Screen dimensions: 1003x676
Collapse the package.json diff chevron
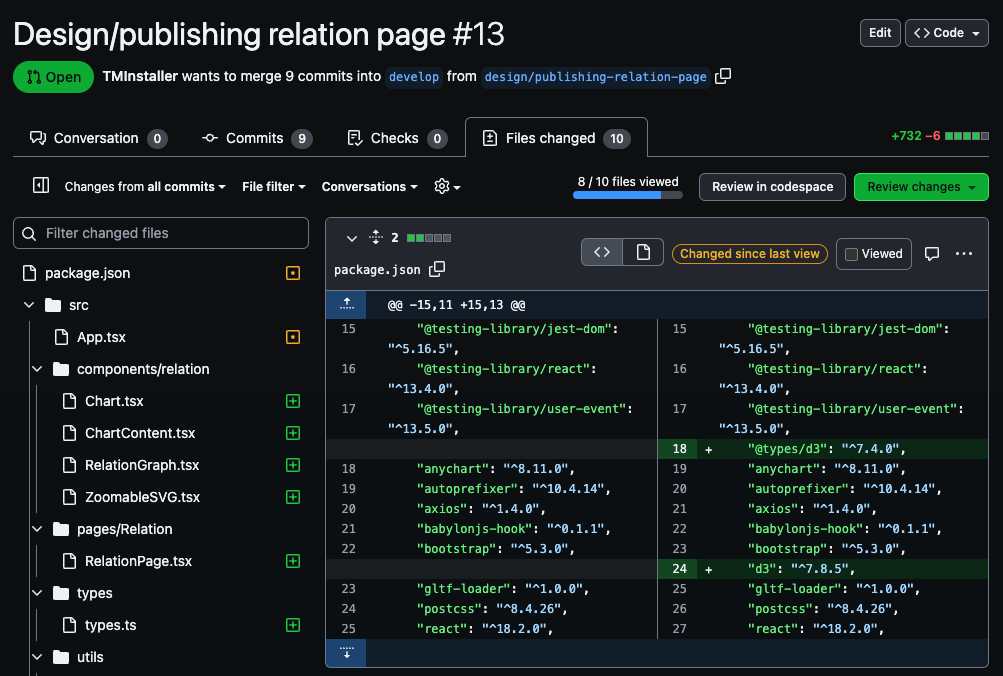click(351, 238)
